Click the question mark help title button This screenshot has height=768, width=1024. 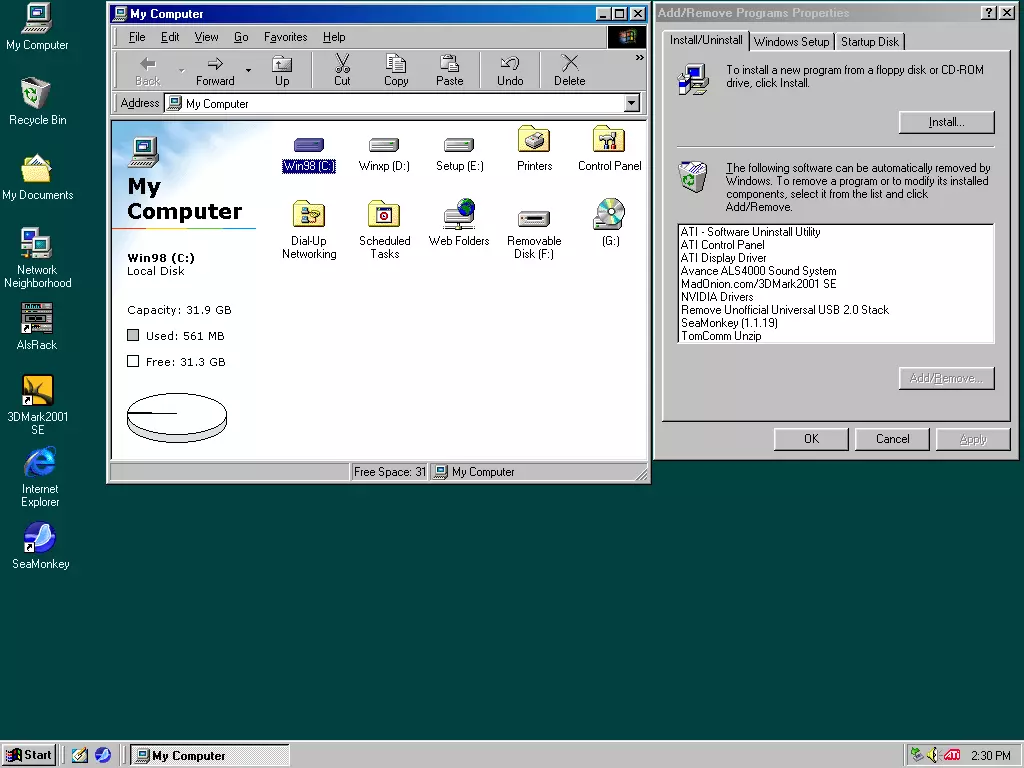tap(989, 13)
